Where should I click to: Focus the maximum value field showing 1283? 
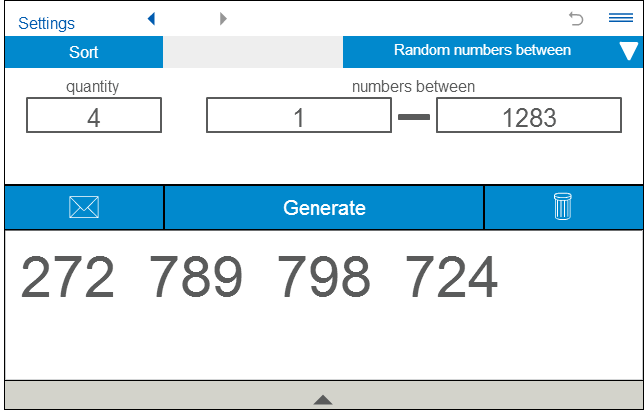pyautogui.click(x=529, y=117)
